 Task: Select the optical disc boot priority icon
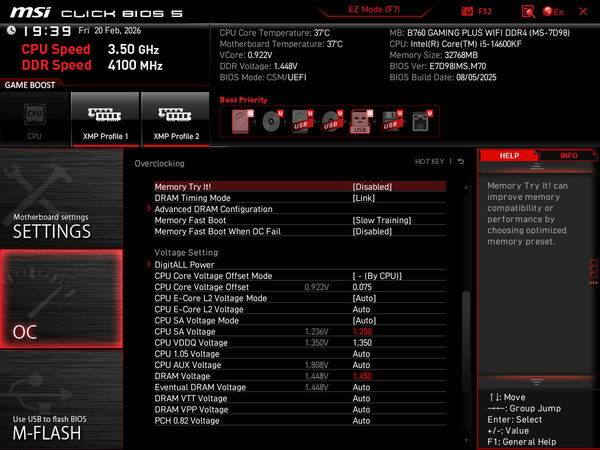coord(272,121)
